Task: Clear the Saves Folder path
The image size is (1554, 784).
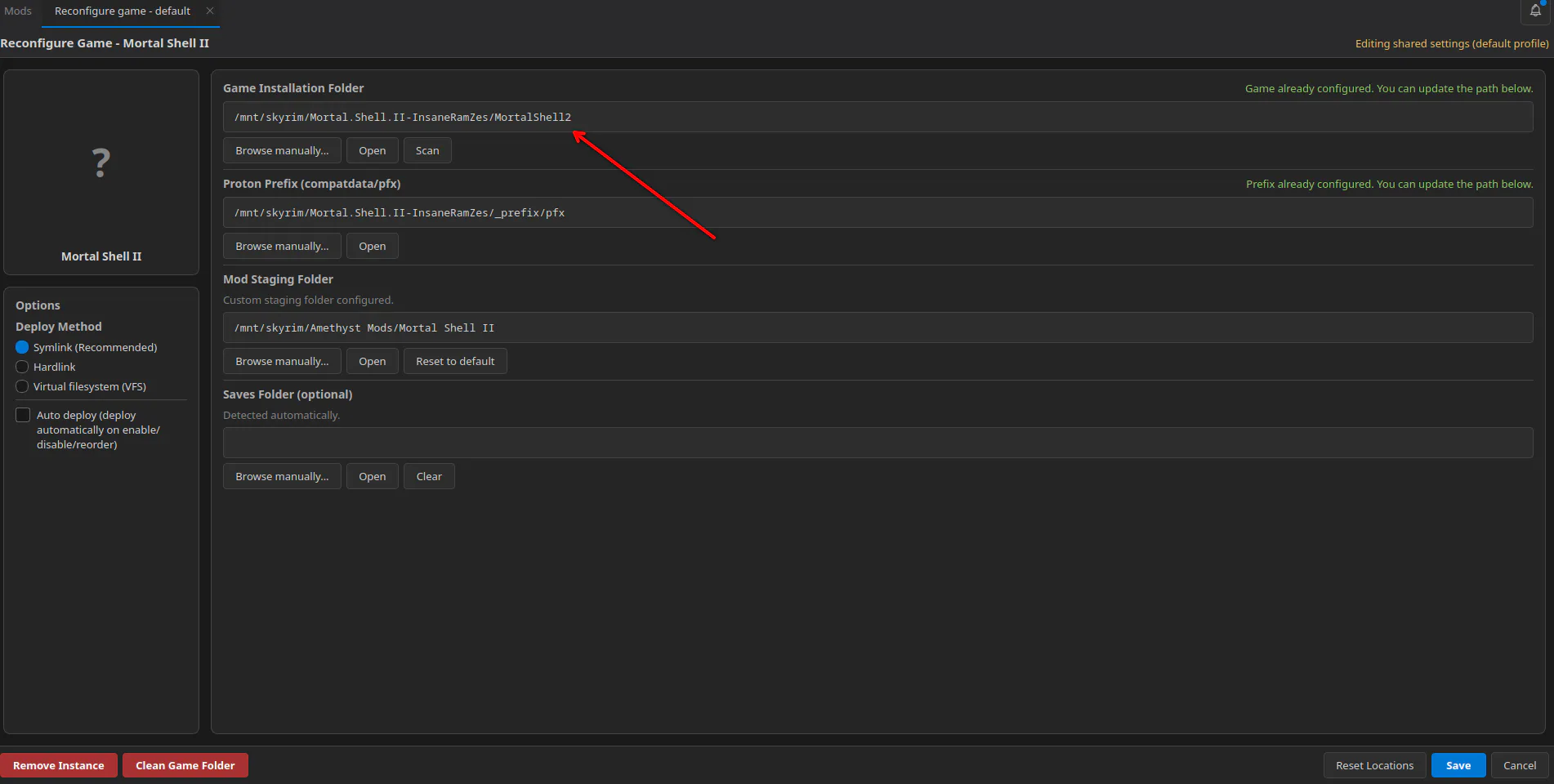Action: pos(429,476)
